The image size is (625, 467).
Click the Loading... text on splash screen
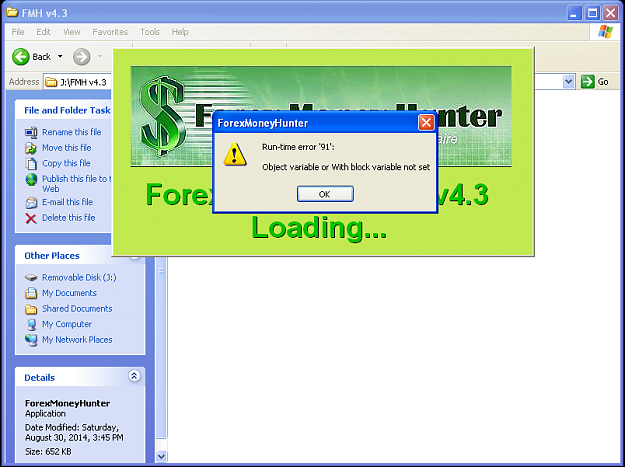(x=319, y=228)
